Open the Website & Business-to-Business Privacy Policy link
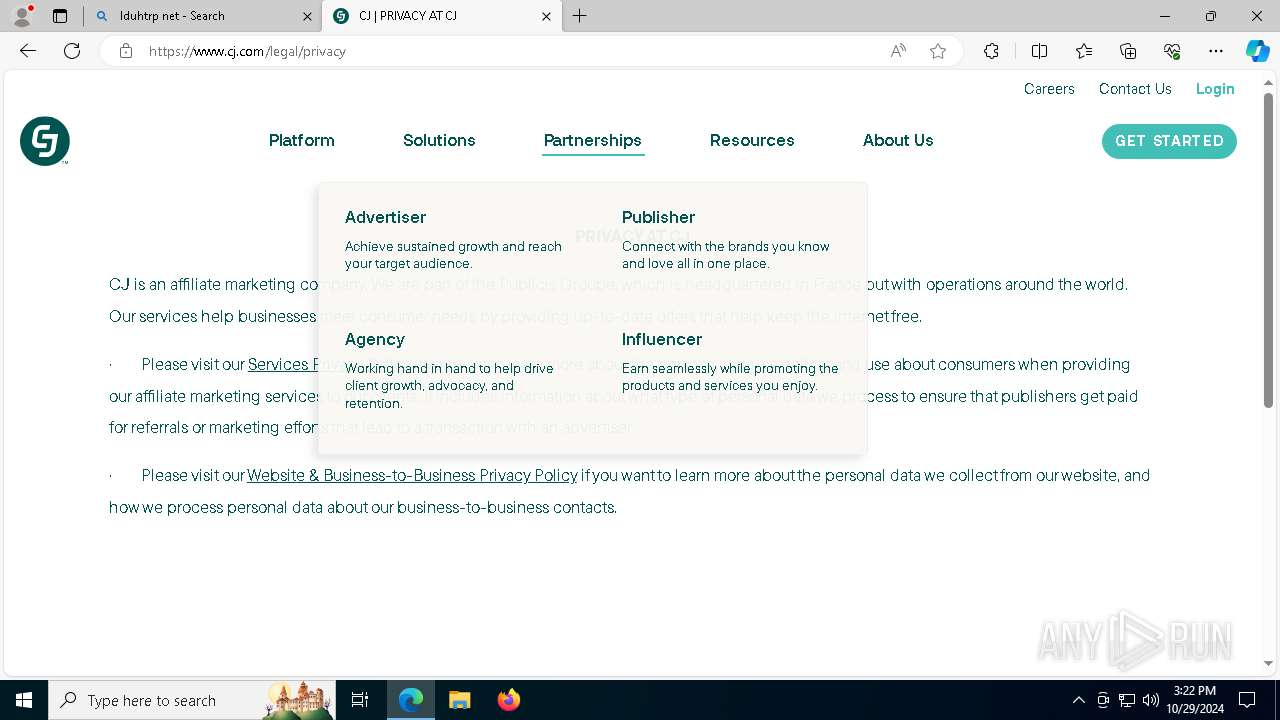The width and height of the screenshot is (1280, 720). (x=412, y=475)
